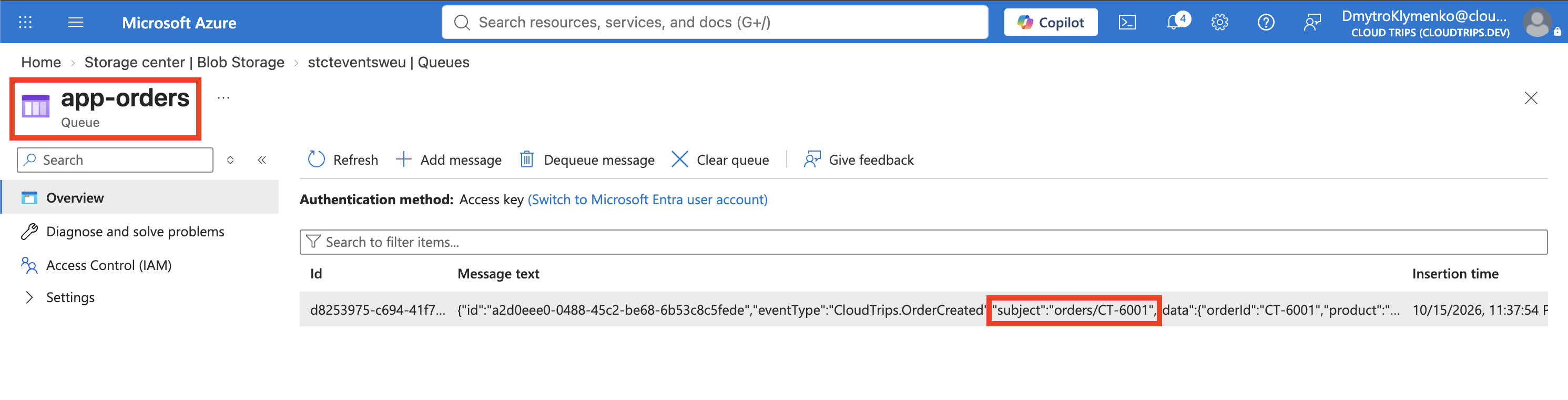This screenshot has height=400, width=1568.
Task: Click Switch to Microsoft Entra user account link
Action: tap(647, 199)
